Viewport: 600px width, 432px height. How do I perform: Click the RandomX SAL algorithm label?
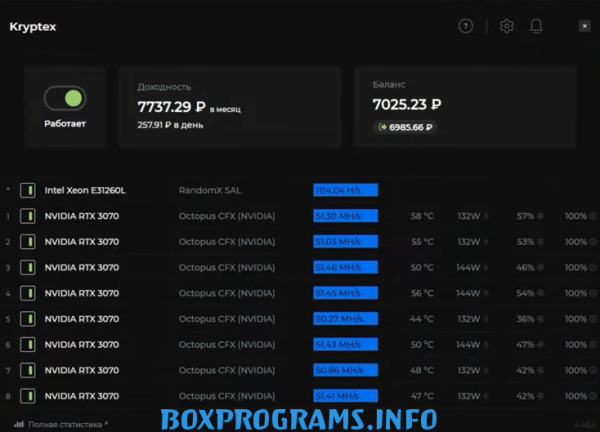[210, 190]
